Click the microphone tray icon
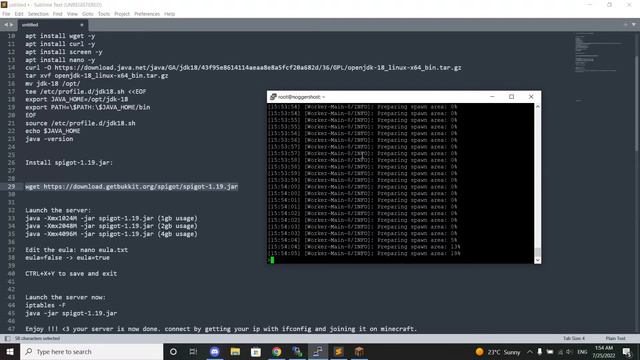This screenshot has height=360, width=640. (540, 351)
